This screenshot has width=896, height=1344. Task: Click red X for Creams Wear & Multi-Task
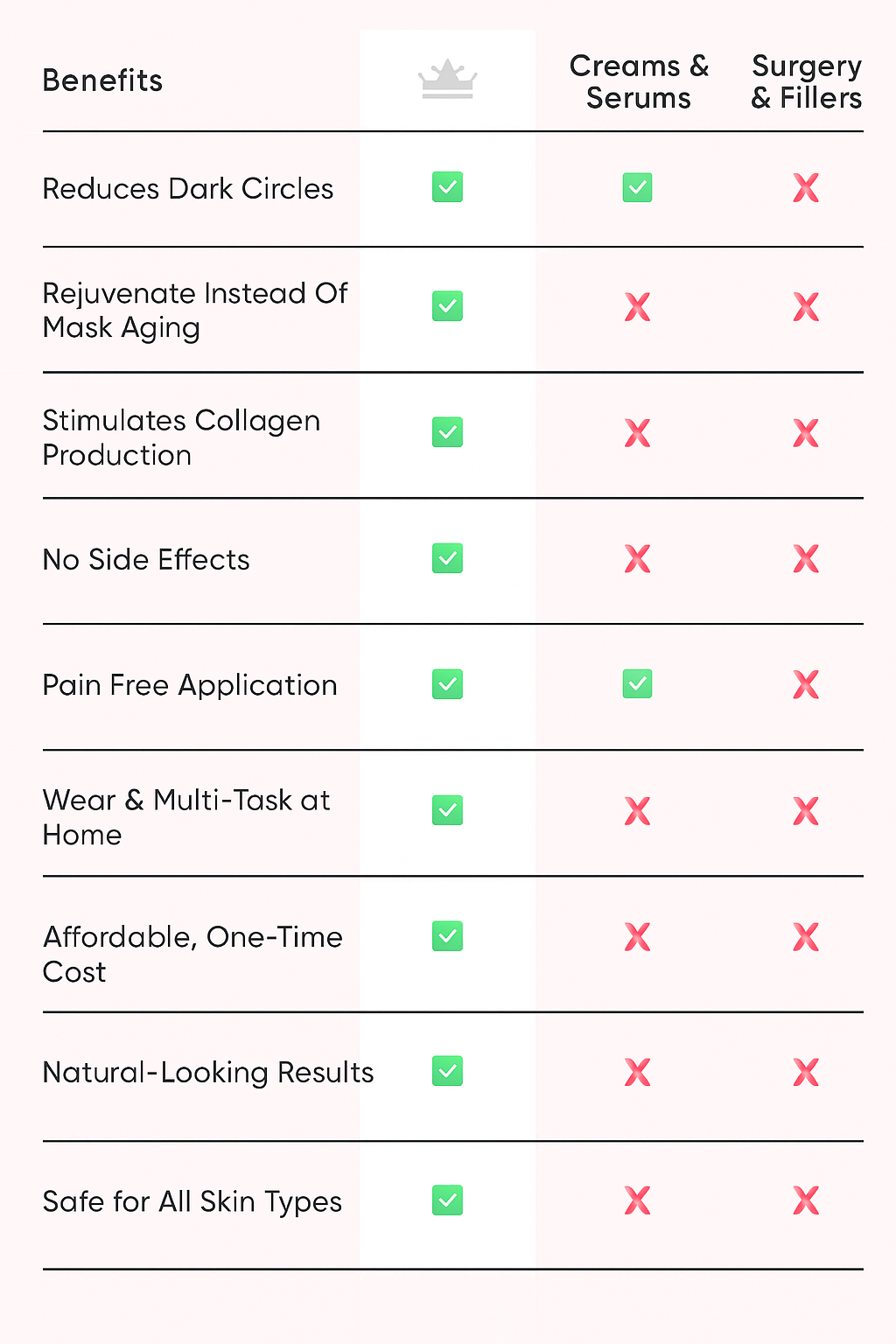click(x=637, y=811)
